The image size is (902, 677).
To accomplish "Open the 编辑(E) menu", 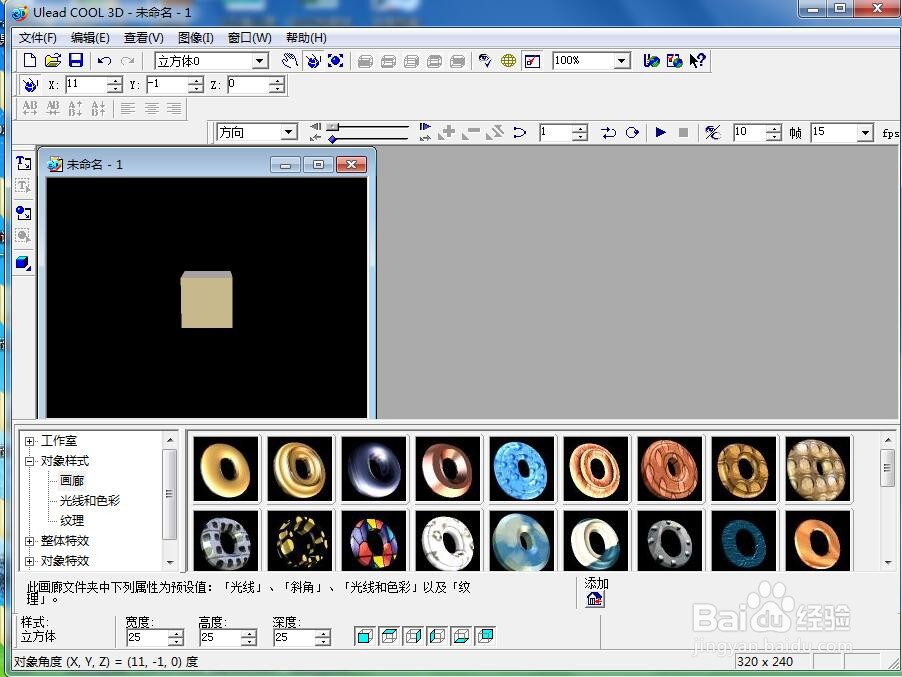I will point(90,38).
